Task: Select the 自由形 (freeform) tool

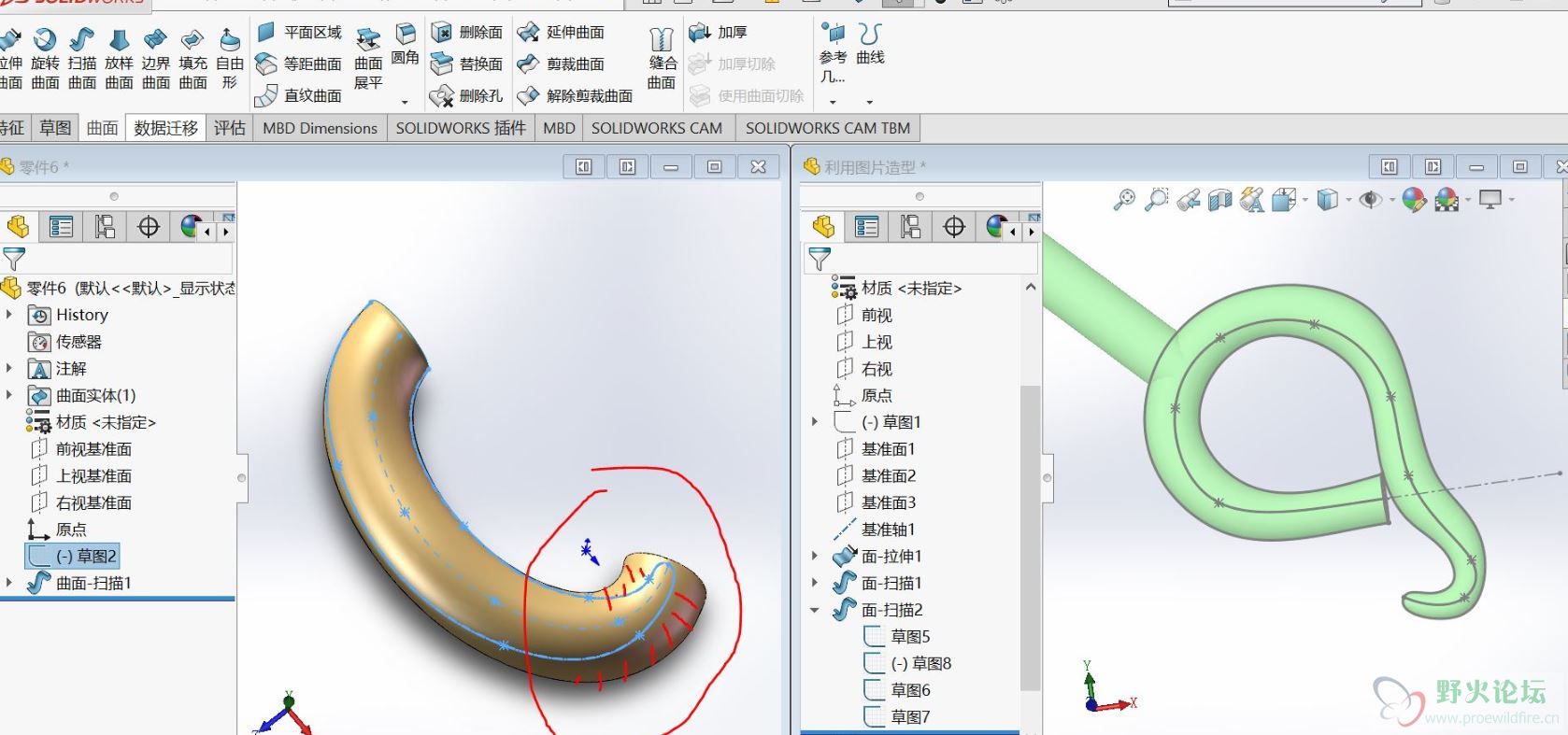Action: (229, 59)
